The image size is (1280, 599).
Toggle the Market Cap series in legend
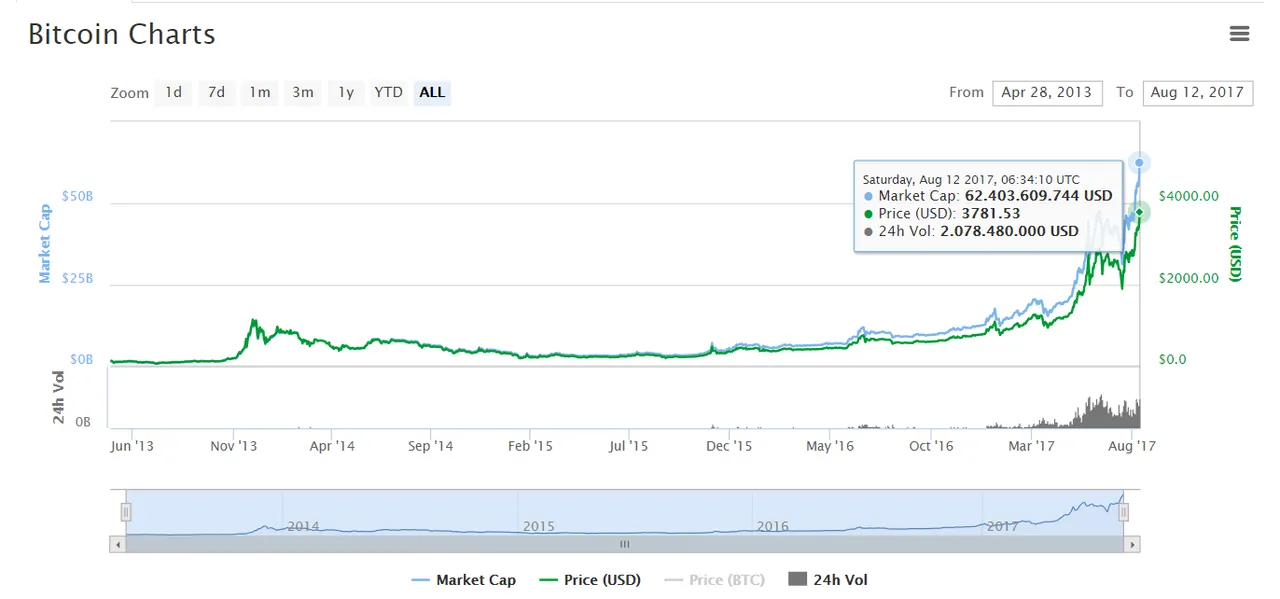[x=463, y=580]
